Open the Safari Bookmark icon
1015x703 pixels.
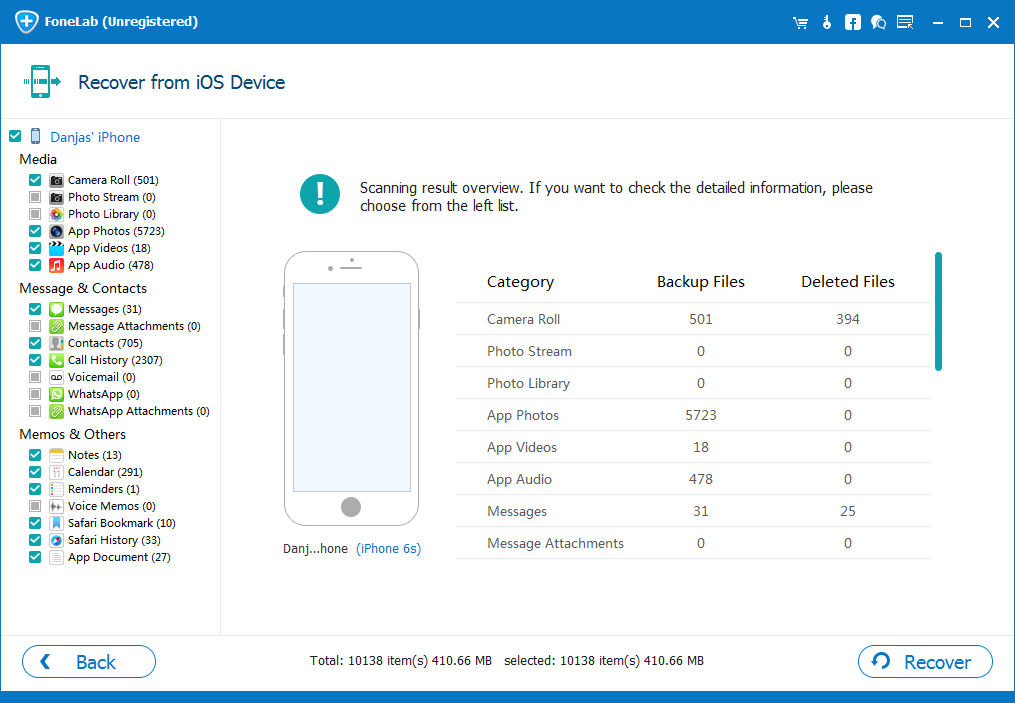(55, 523)
